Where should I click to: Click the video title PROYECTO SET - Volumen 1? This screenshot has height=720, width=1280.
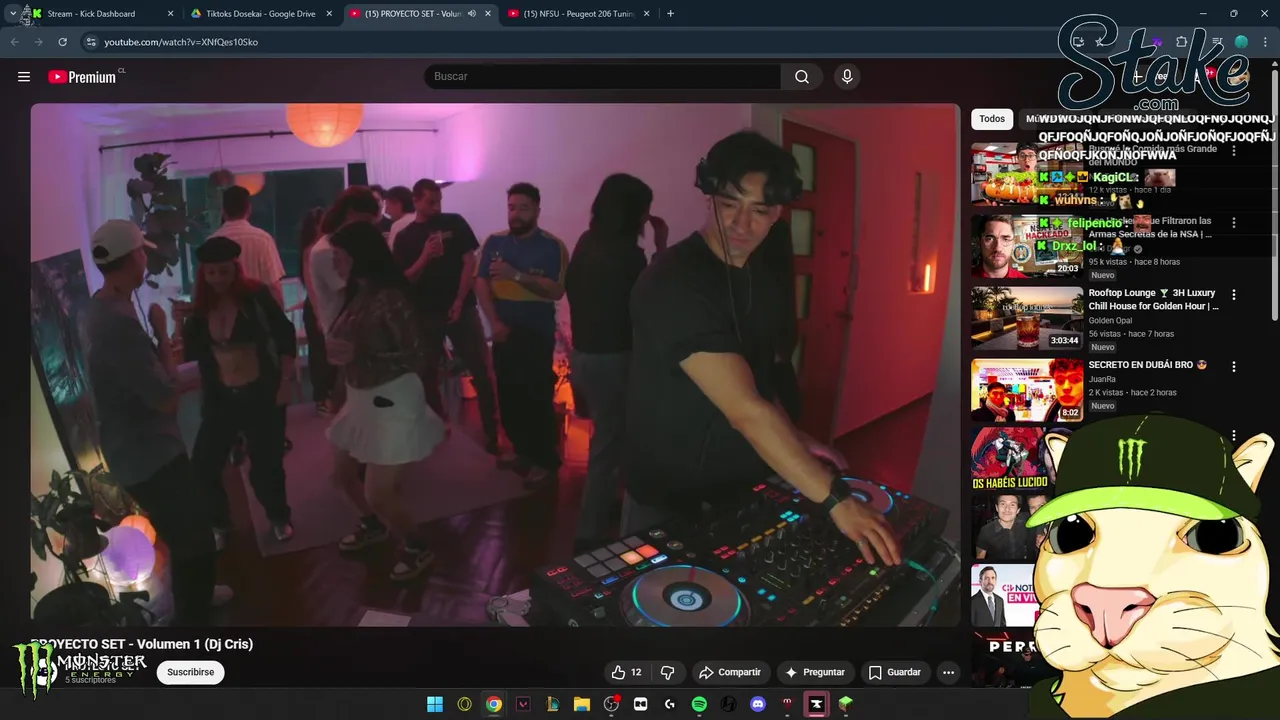(x=142, y=644)
